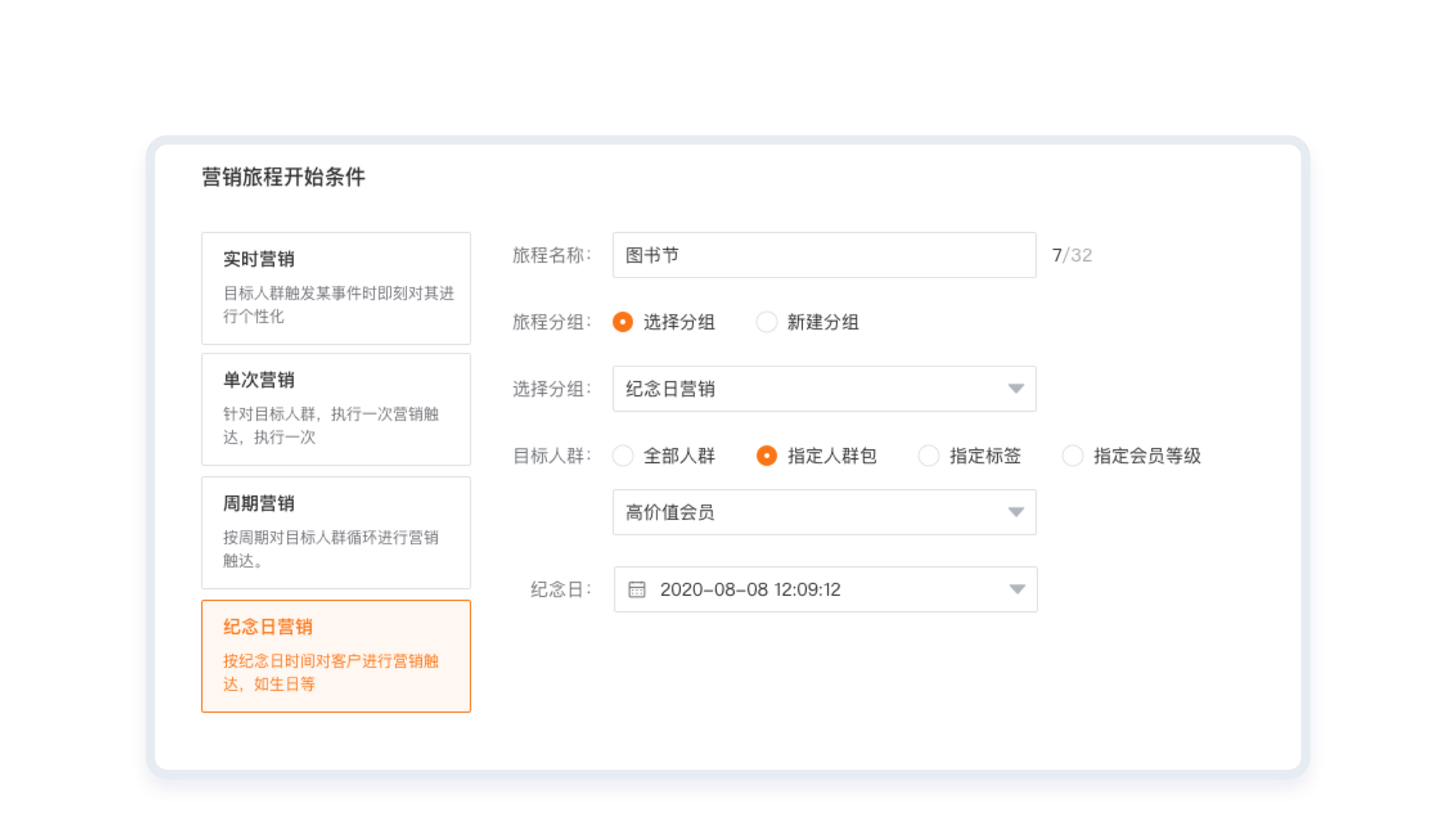
Task: Select the 单次营销 journey type card
Action: click(x=336, y=409)
